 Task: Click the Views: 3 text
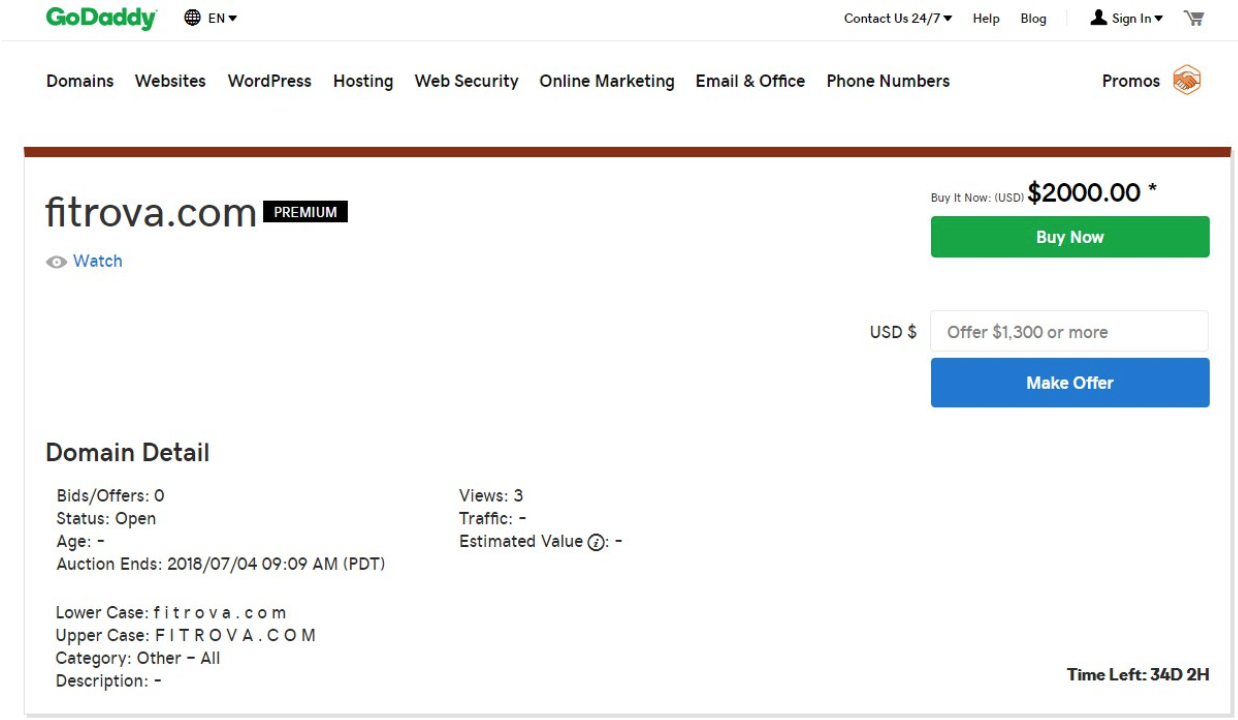point(491,496)
